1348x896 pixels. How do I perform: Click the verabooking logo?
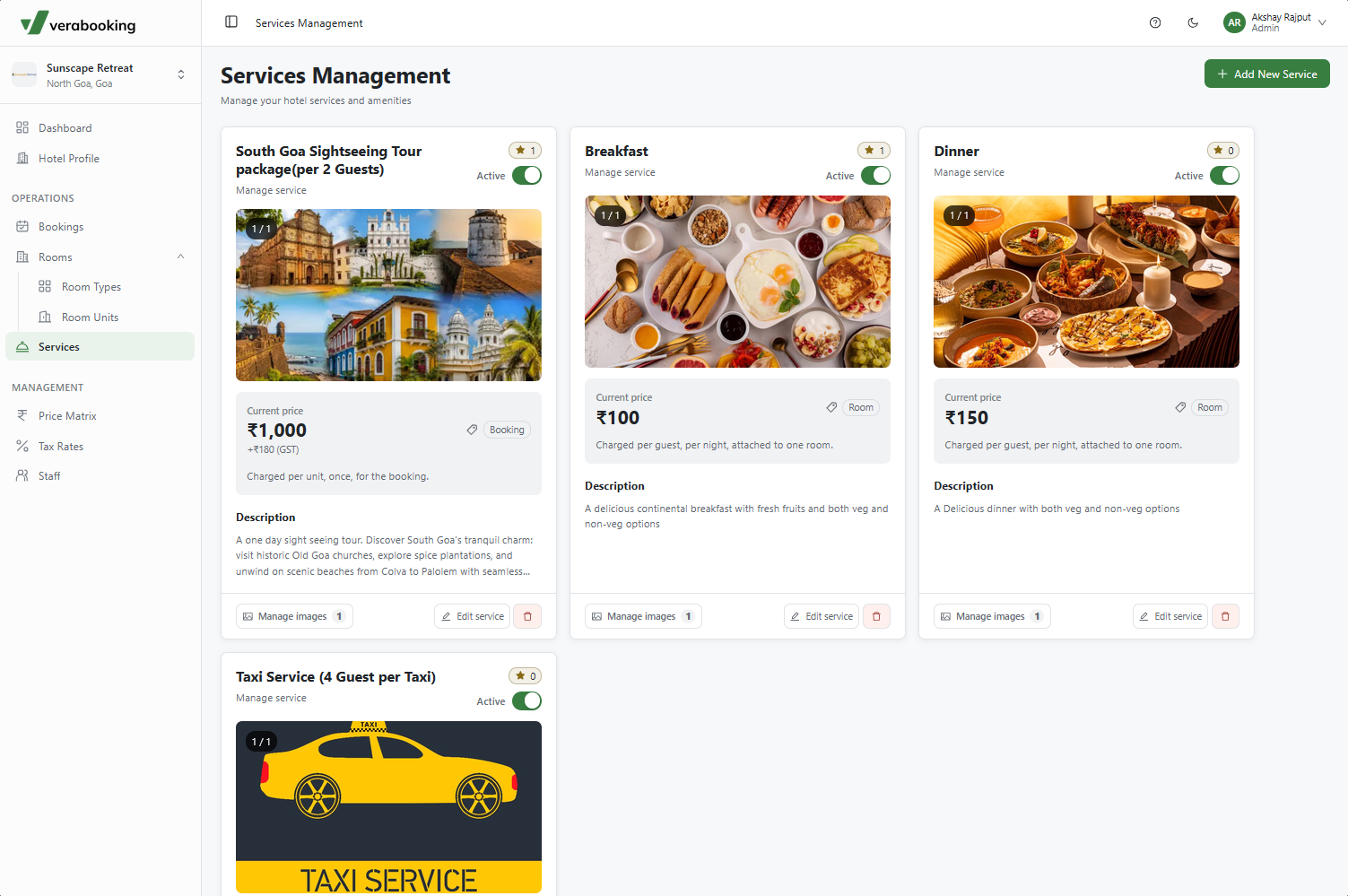coord(78,23)
